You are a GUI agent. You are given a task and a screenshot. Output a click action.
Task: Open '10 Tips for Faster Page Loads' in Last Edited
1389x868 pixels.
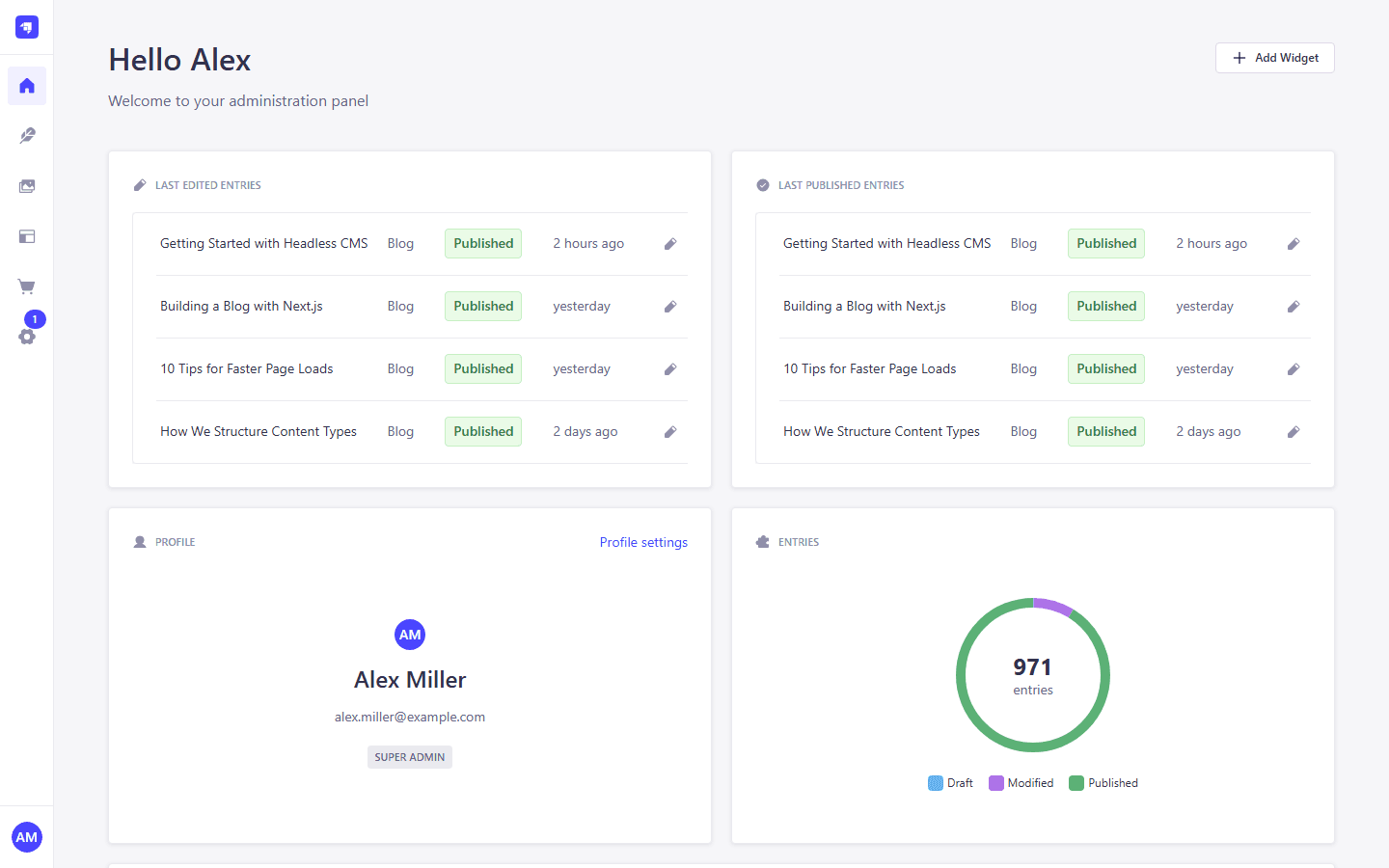pyautogui.click(x=247, y=369)
